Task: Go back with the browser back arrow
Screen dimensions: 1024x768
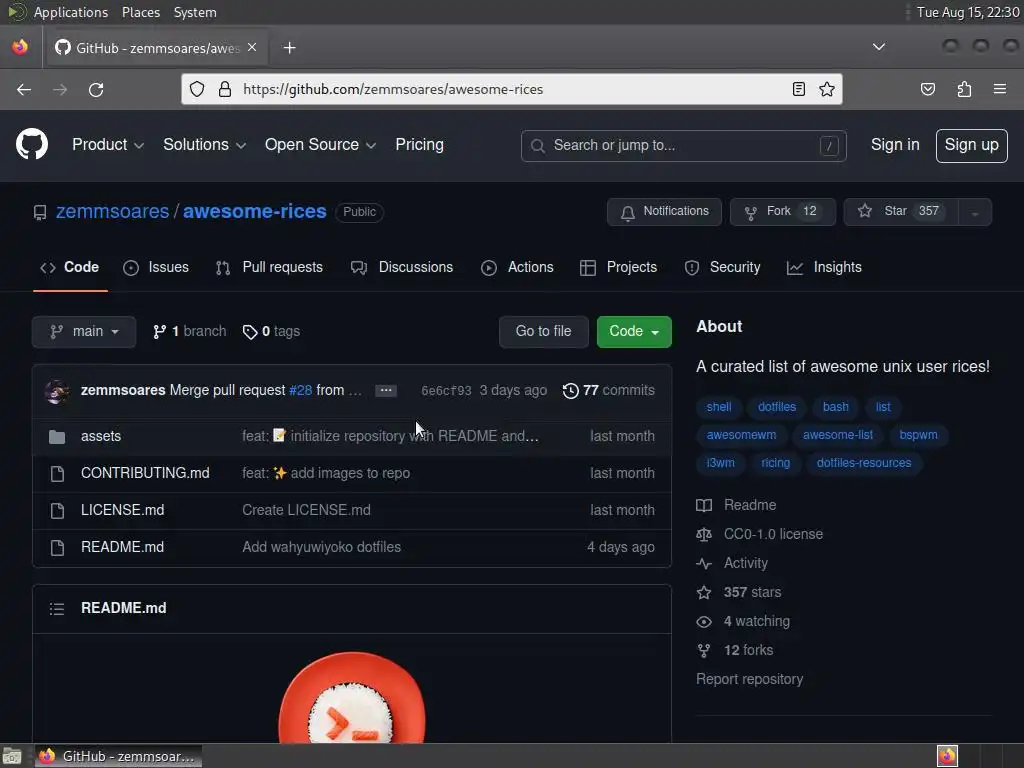Action: (24, 89)
